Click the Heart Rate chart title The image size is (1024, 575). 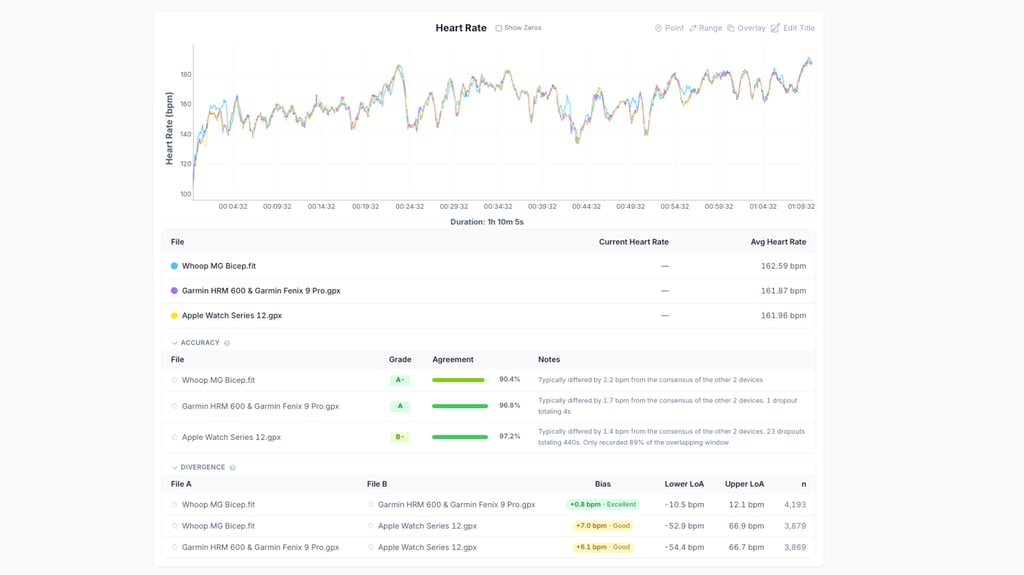[461, 28]
